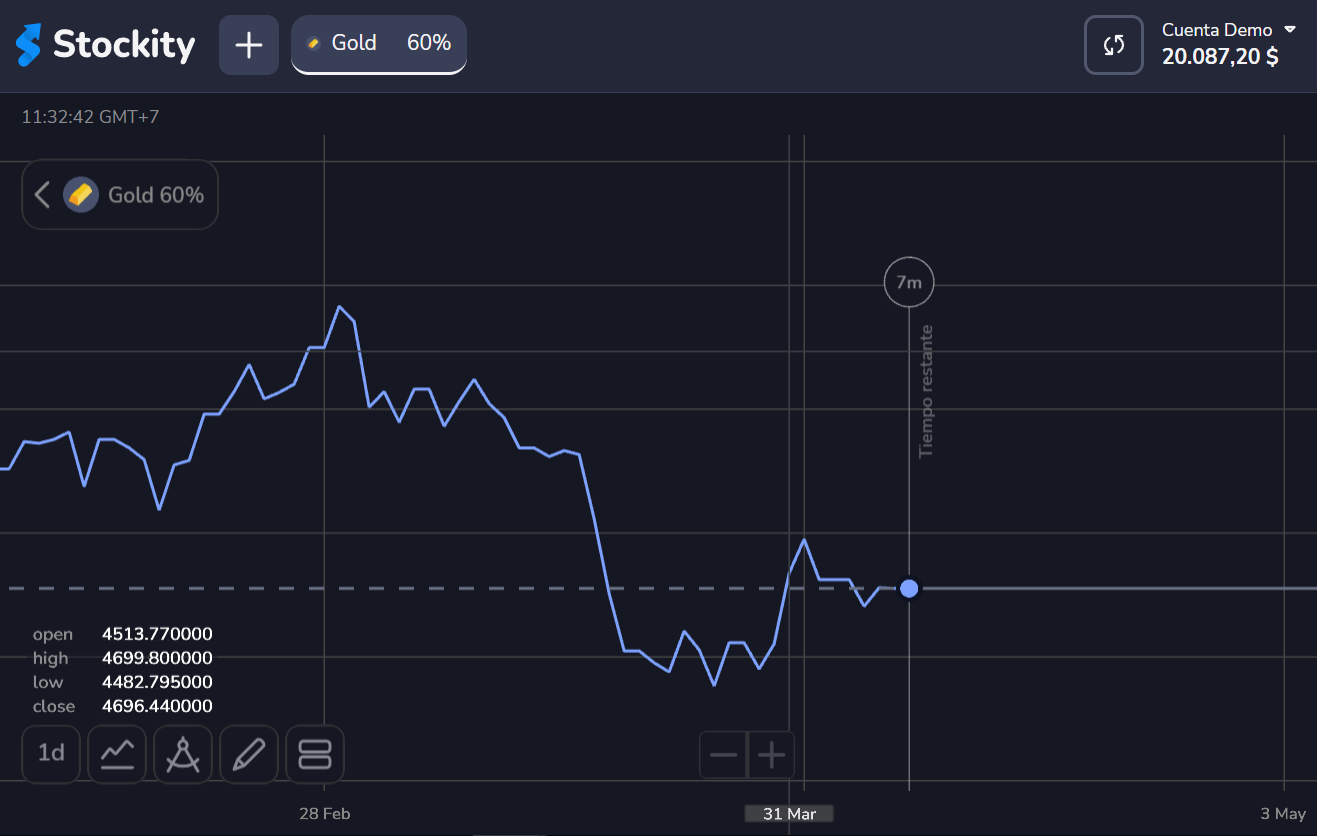1317x836 pixels.
Task: Open the Gold 60% asset selector on chart
Action: pyautogui.click(x=120, y=194)
